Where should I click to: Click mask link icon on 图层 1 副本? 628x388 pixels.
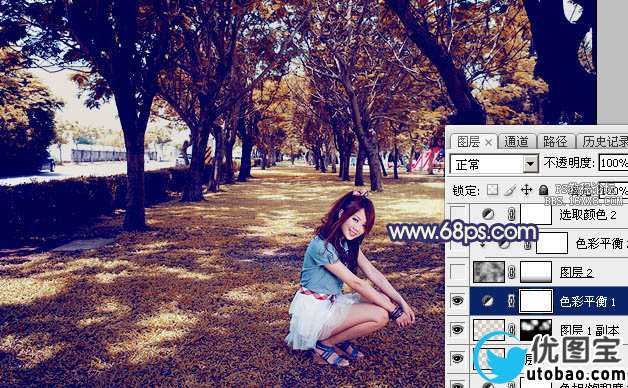[x=511, y=329]
